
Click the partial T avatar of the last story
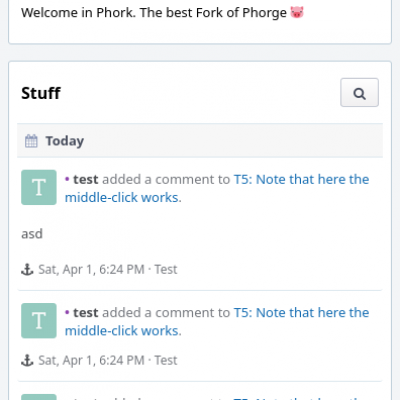pos(39,397)
